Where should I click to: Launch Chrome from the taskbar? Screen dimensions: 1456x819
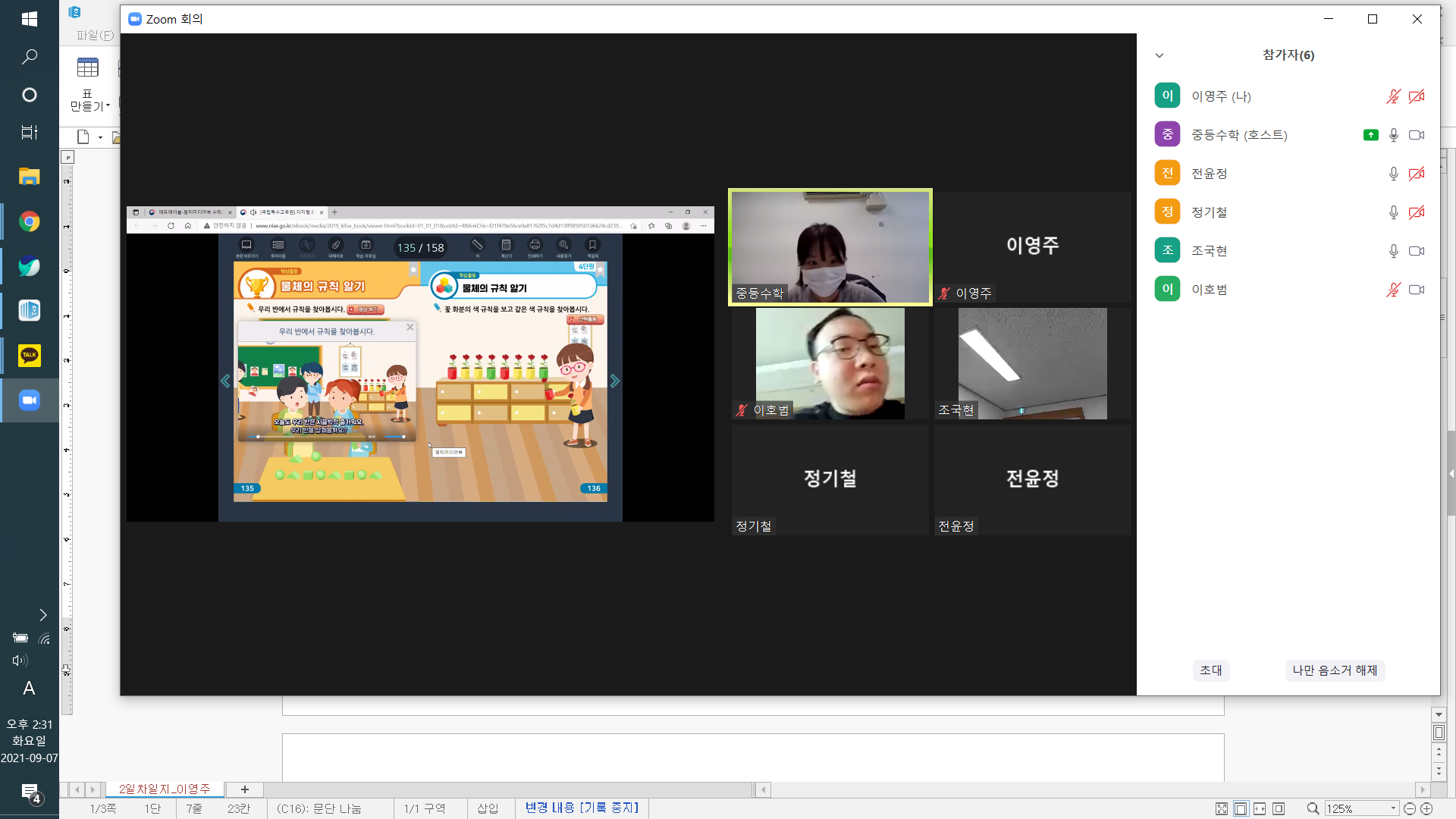point(29,221)
